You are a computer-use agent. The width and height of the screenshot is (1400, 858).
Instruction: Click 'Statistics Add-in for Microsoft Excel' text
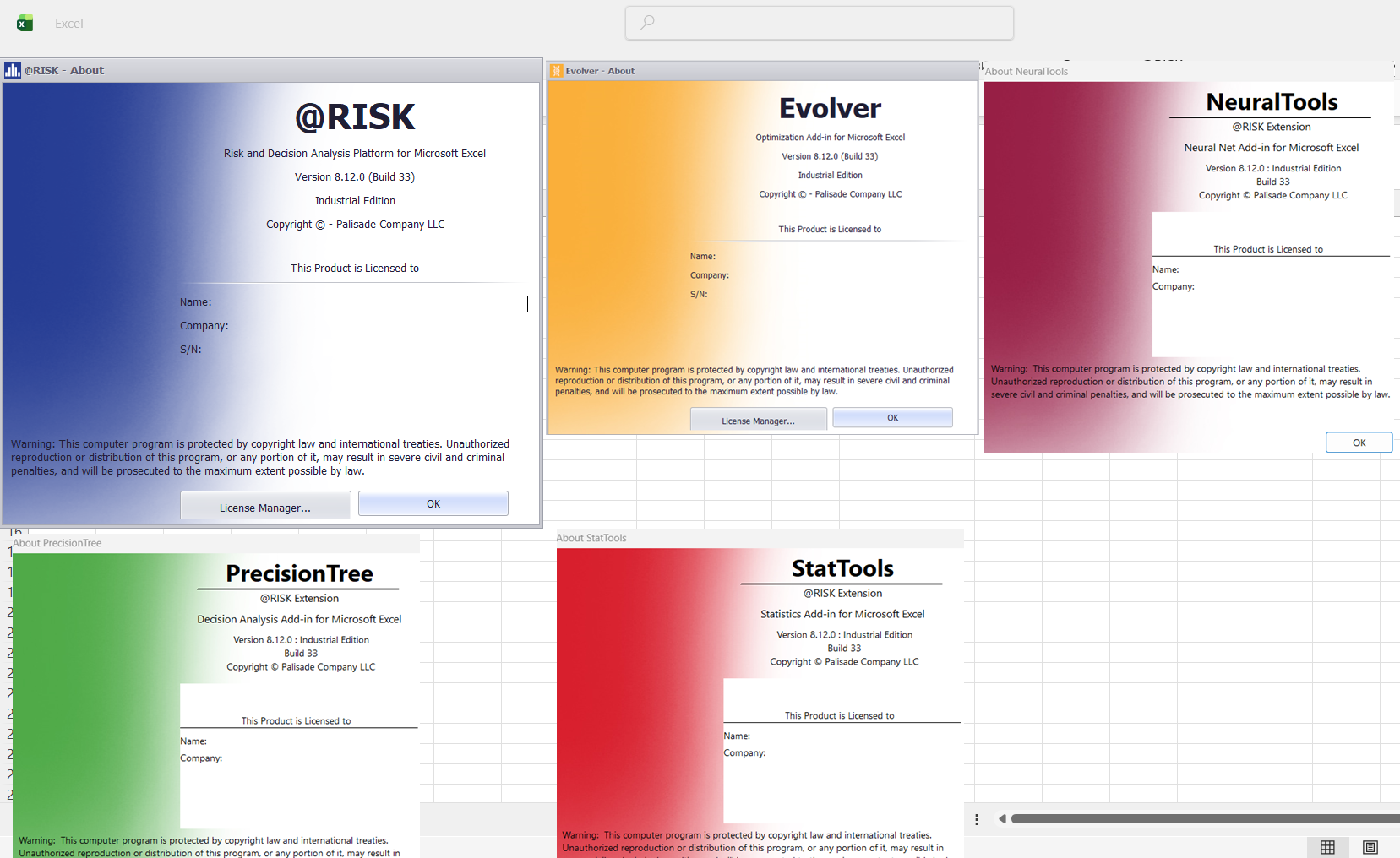pyautogui.click(x=842, y=614)
